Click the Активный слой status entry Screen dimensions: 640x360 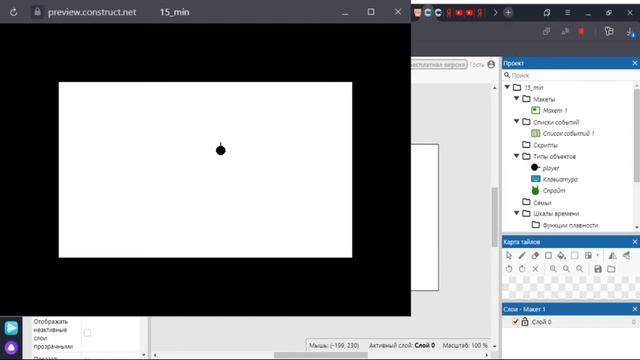pos(402,345)
